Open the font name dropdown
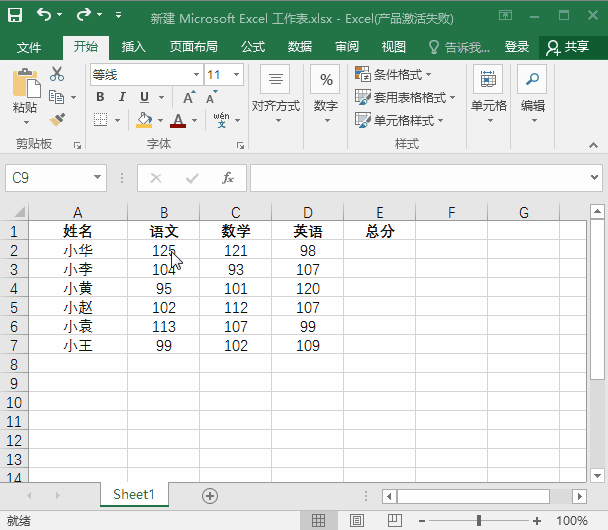The width and height of the screenshot is (608, 530). point(196,75)
